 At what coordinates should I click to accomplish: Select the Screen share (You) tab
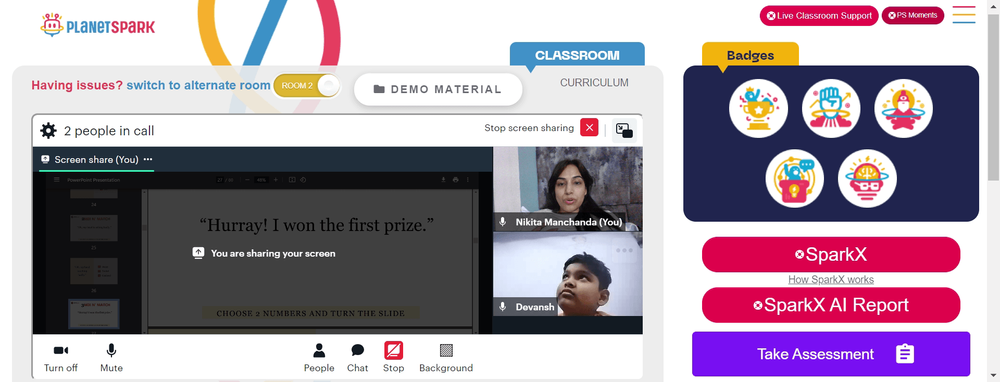[96, 159]
